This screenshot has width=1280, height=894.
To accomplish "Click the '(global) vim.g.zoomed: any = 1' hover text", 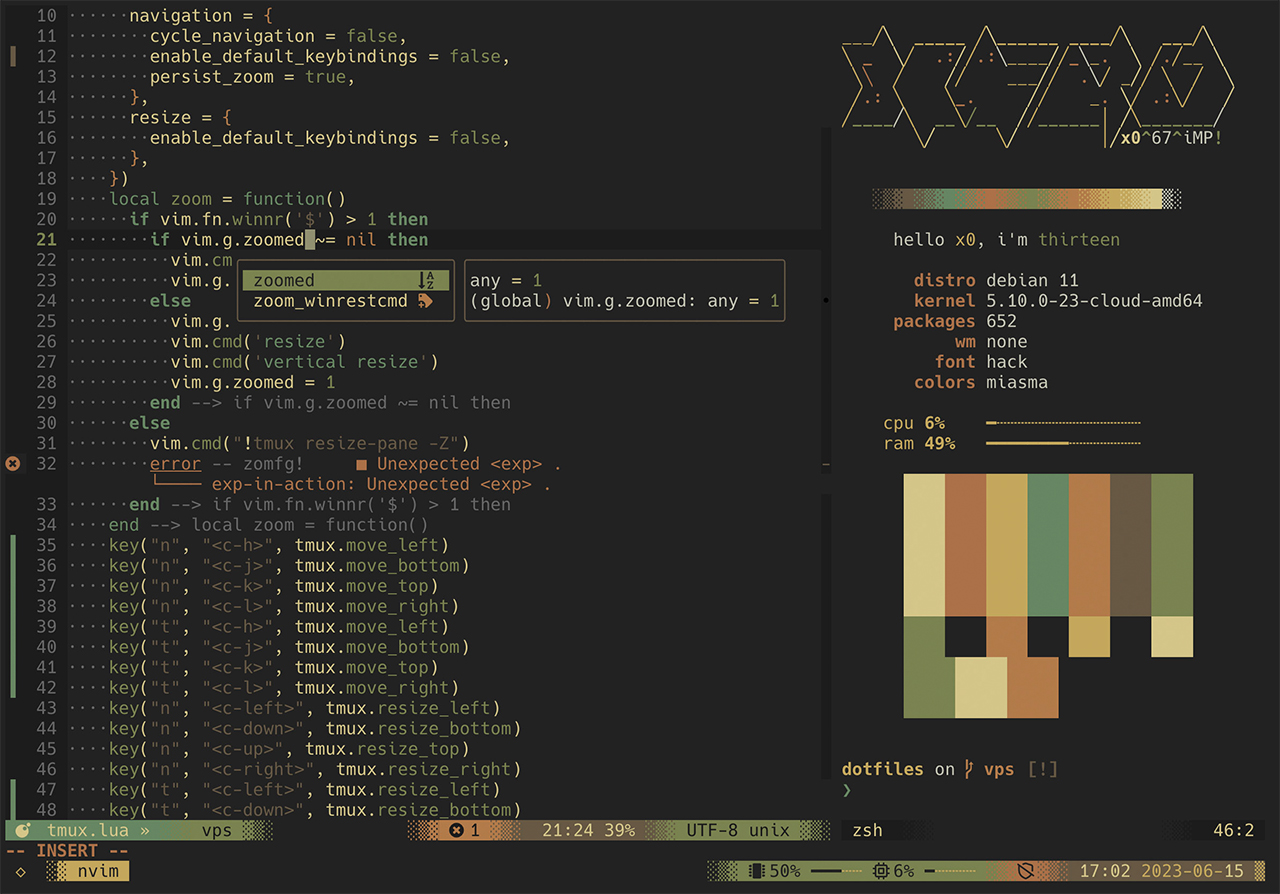I will 624,301.
